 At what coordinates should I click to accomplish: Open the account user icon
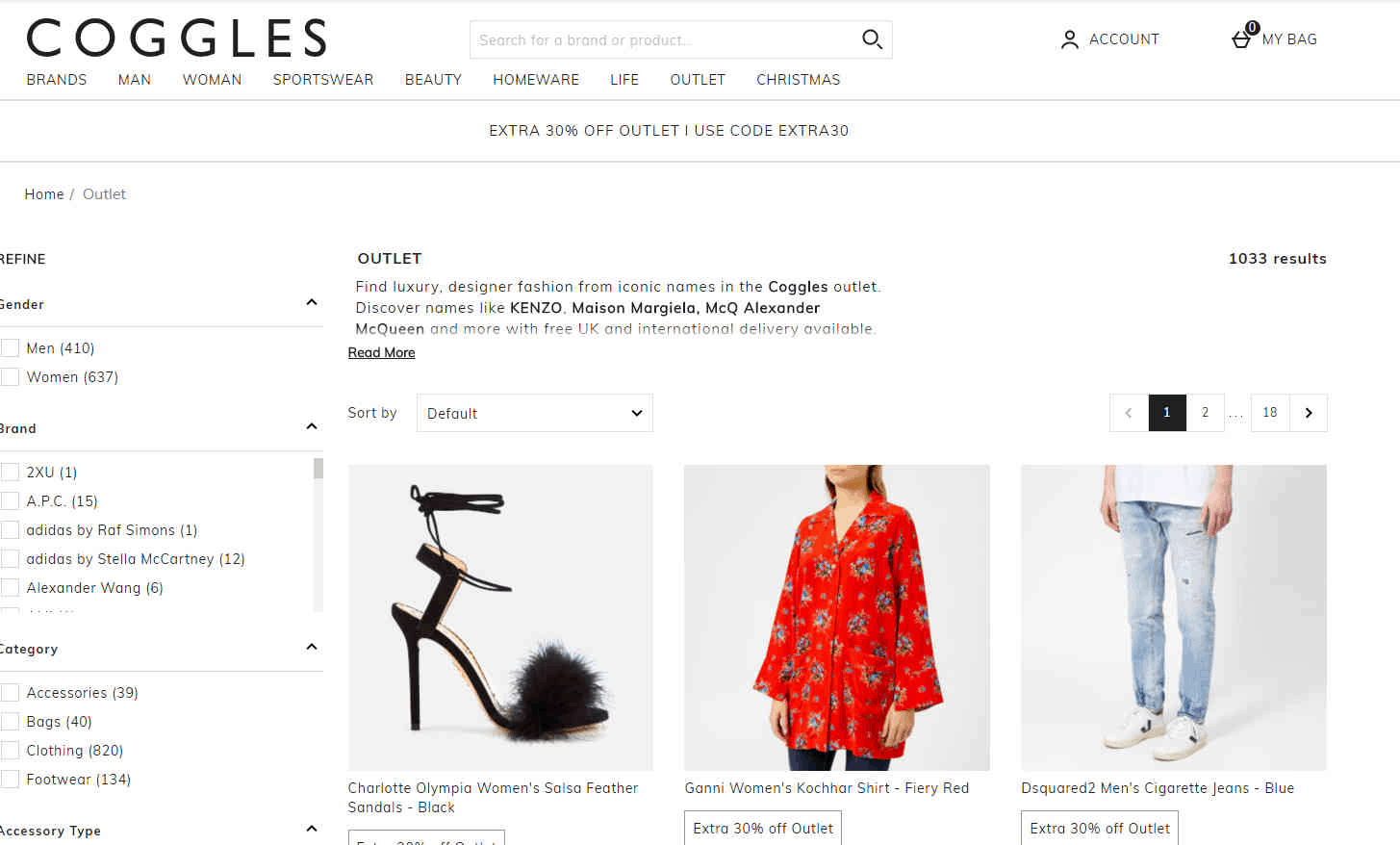click(1069, 39)
